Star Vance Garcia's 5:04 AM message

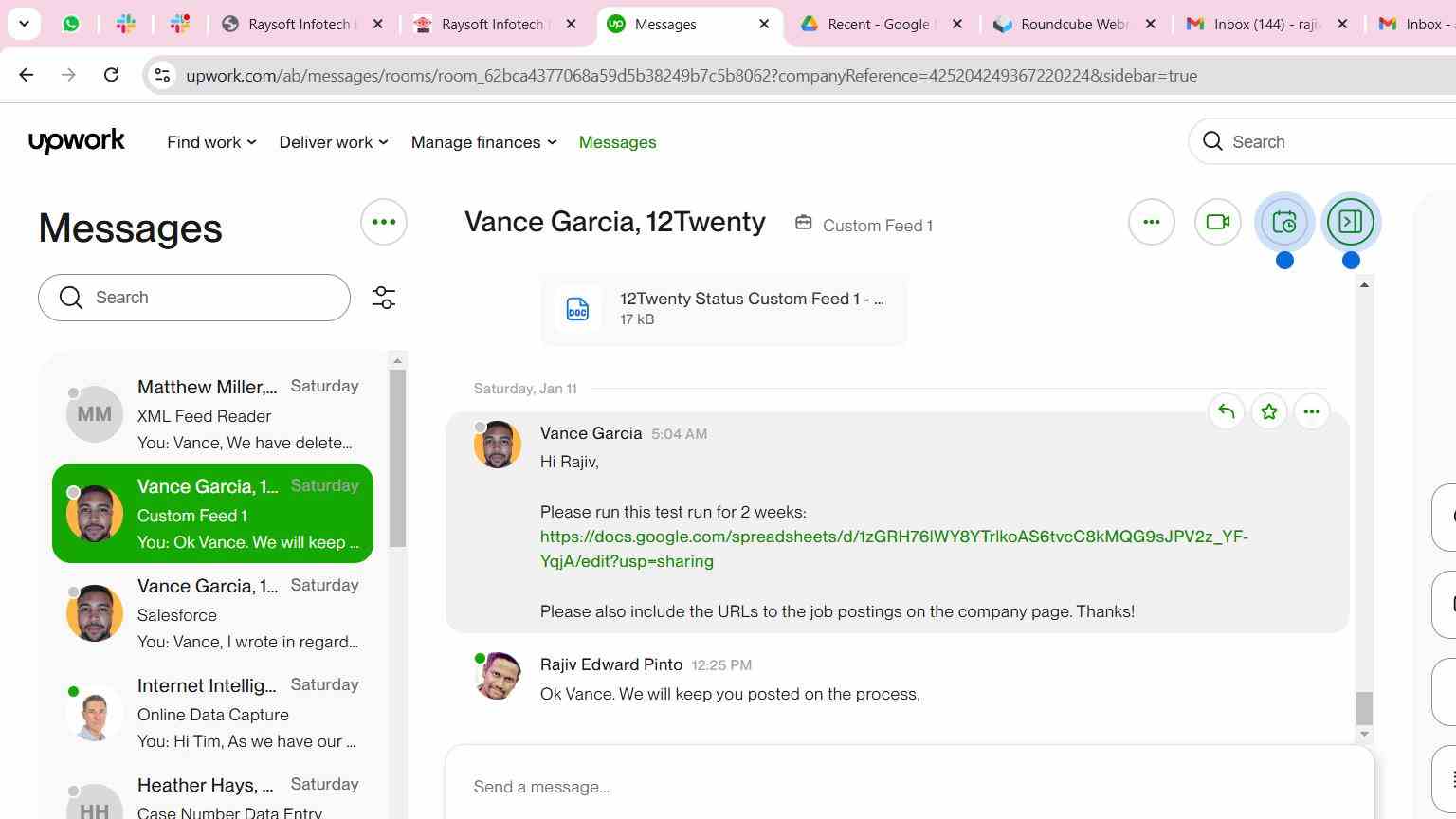1268,411
